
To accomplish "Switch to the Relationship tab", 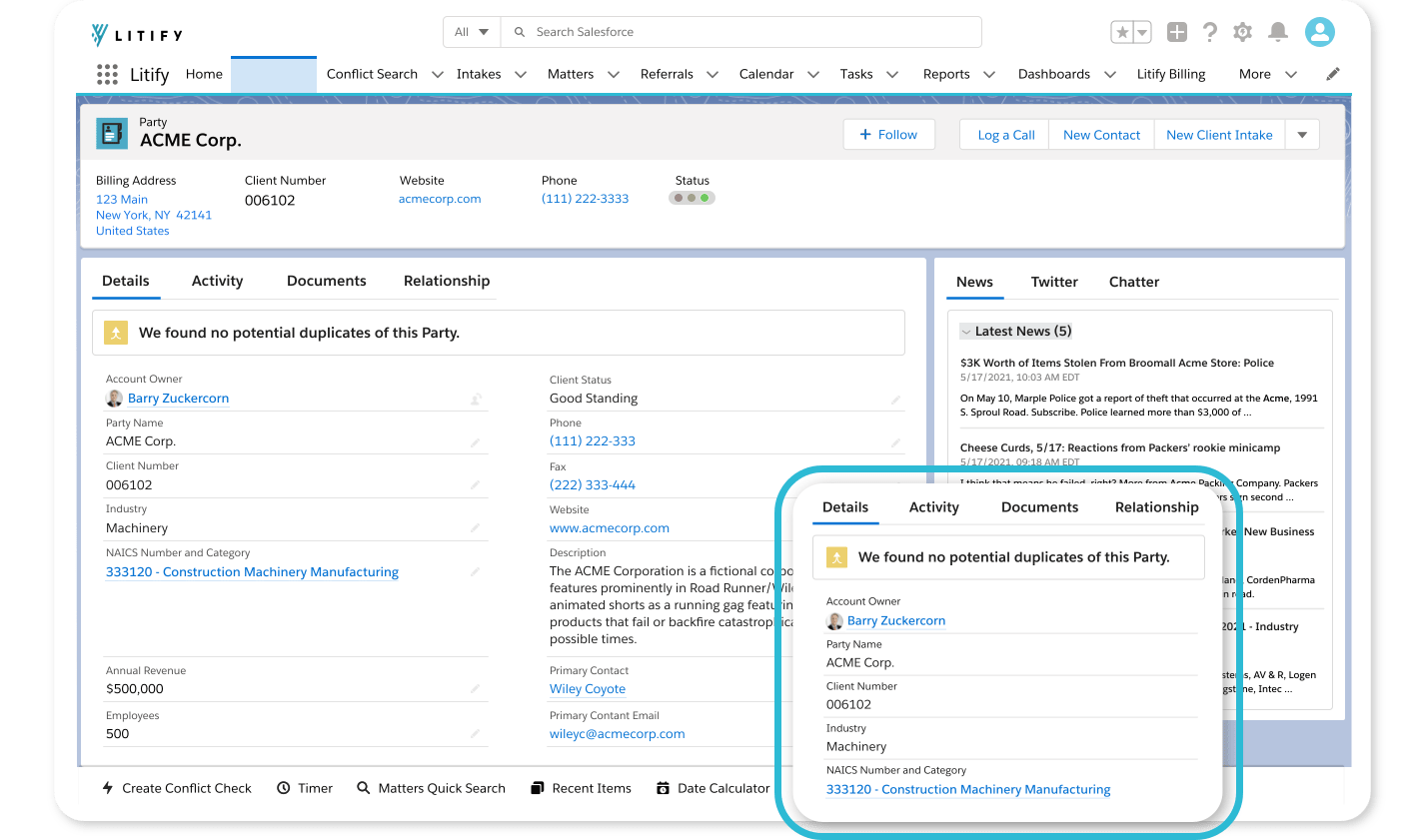I will (447, 281).
